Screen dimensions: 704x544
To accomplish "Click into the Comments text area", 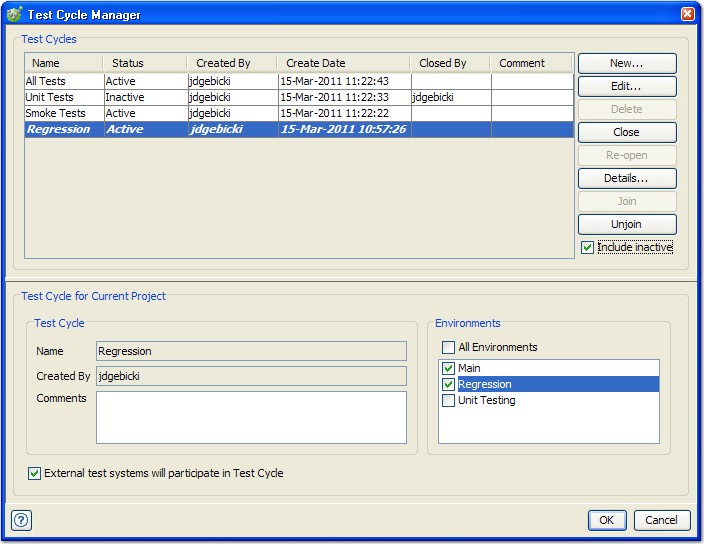I will (251, 417).
